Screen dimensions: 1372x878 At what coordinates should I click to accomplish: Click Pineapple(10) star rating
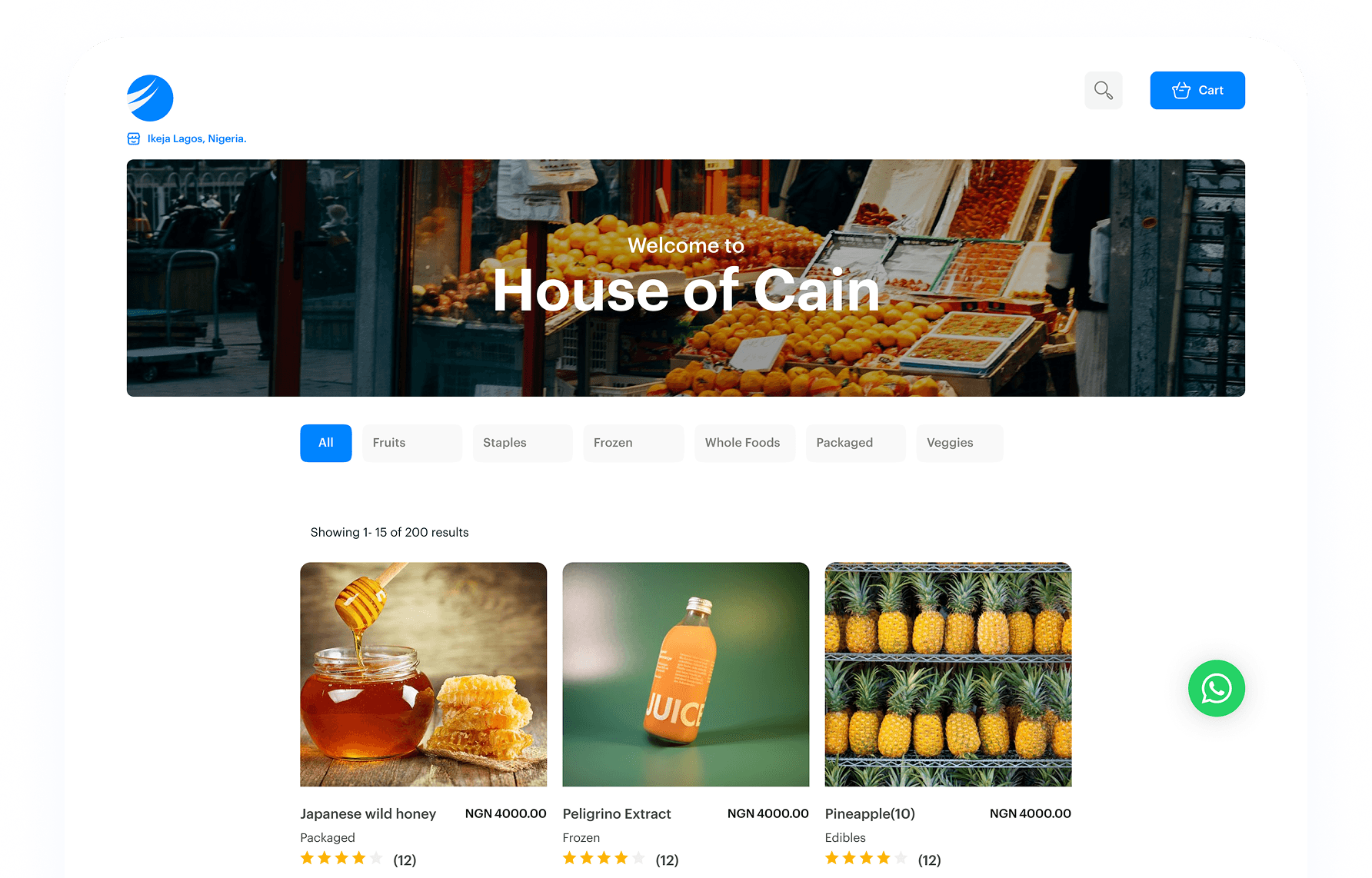pos(866,858)
